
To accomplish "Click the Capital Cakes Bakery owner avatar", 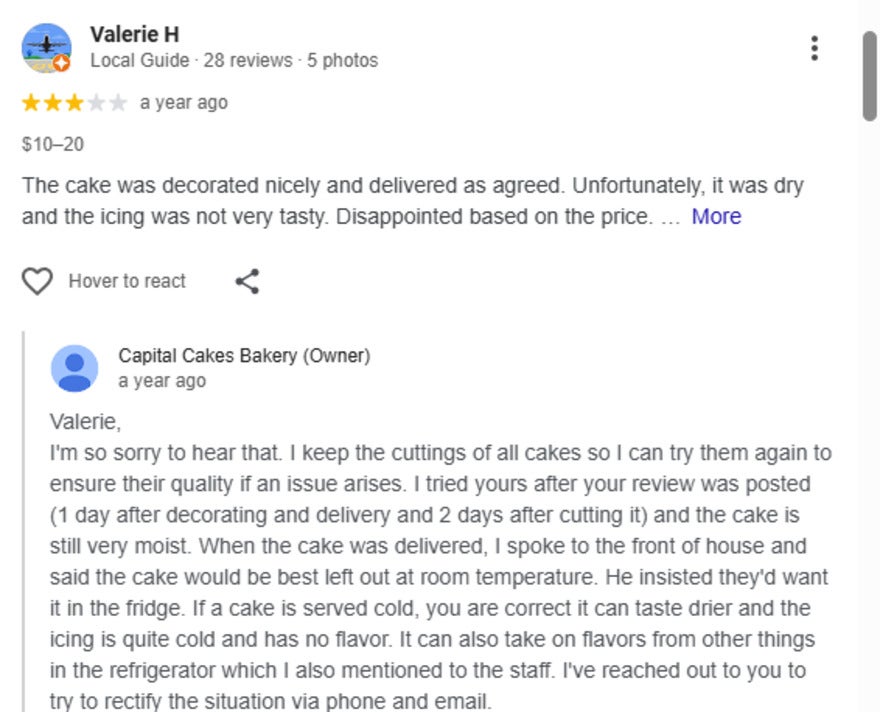I will click(x=74, y=368).
